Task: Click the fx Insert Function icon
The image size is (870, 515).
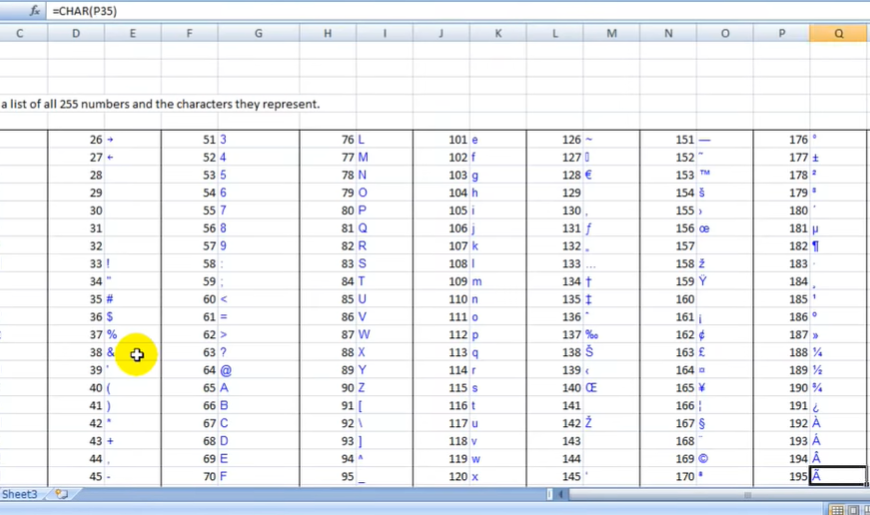Action: coord(34,11)
